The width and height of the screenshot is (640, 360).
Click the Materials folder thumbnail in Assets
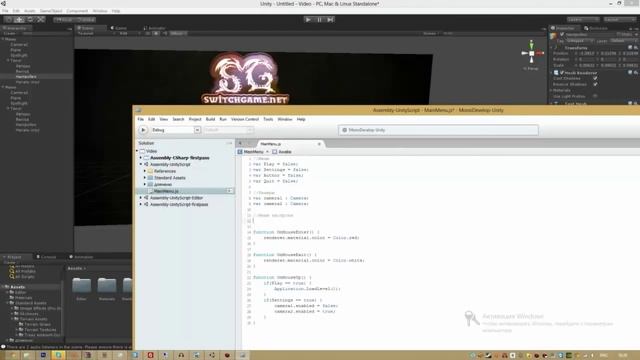pos(107,285)
